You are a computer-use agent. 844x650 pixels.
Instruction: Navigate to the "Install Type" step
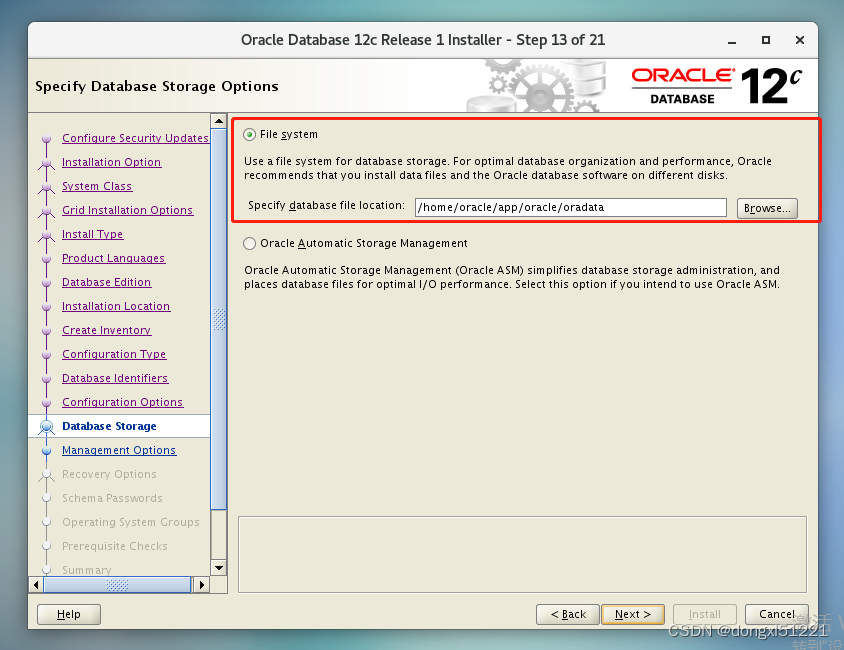click(x=92, y=234)
